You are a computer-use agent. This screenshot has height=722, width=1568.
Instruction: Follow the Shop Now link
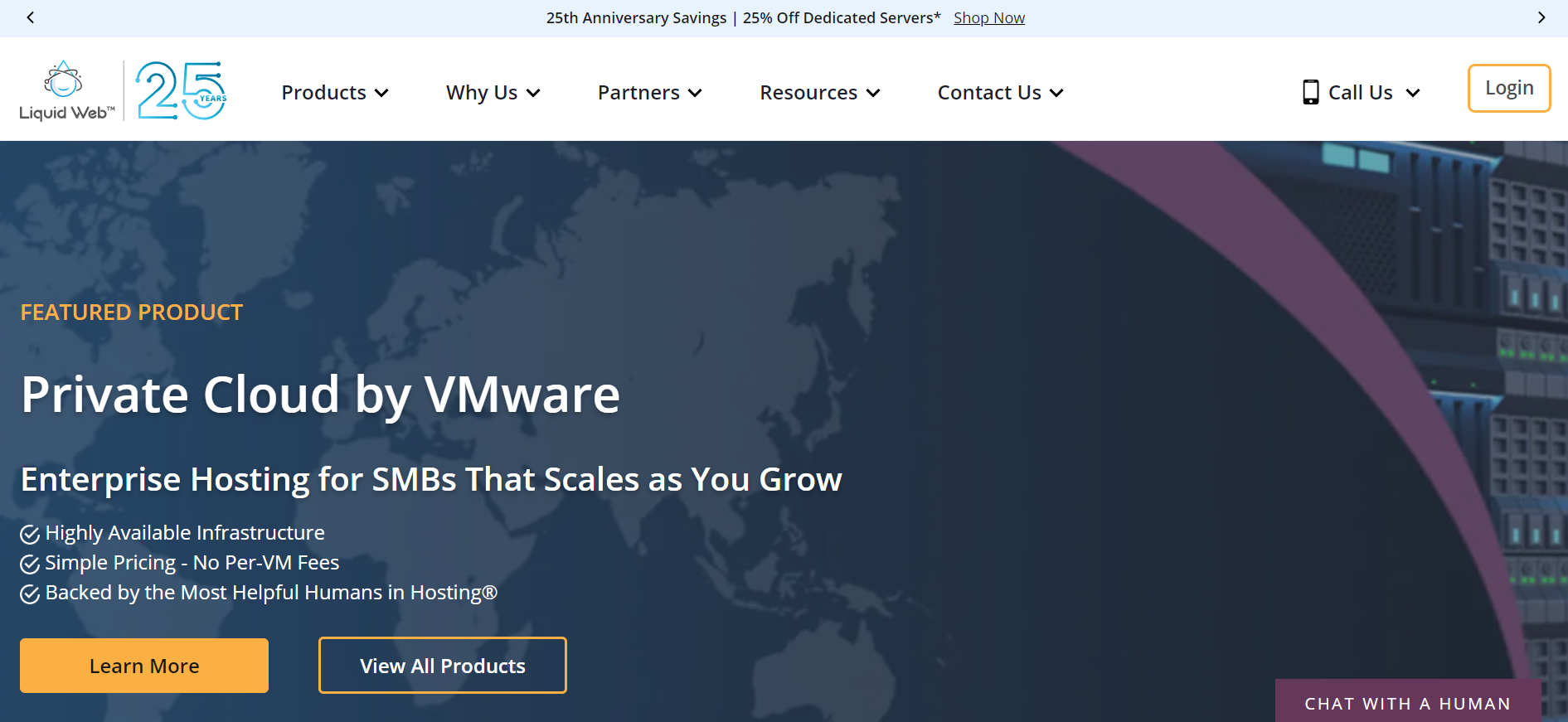tap(988, 17)
